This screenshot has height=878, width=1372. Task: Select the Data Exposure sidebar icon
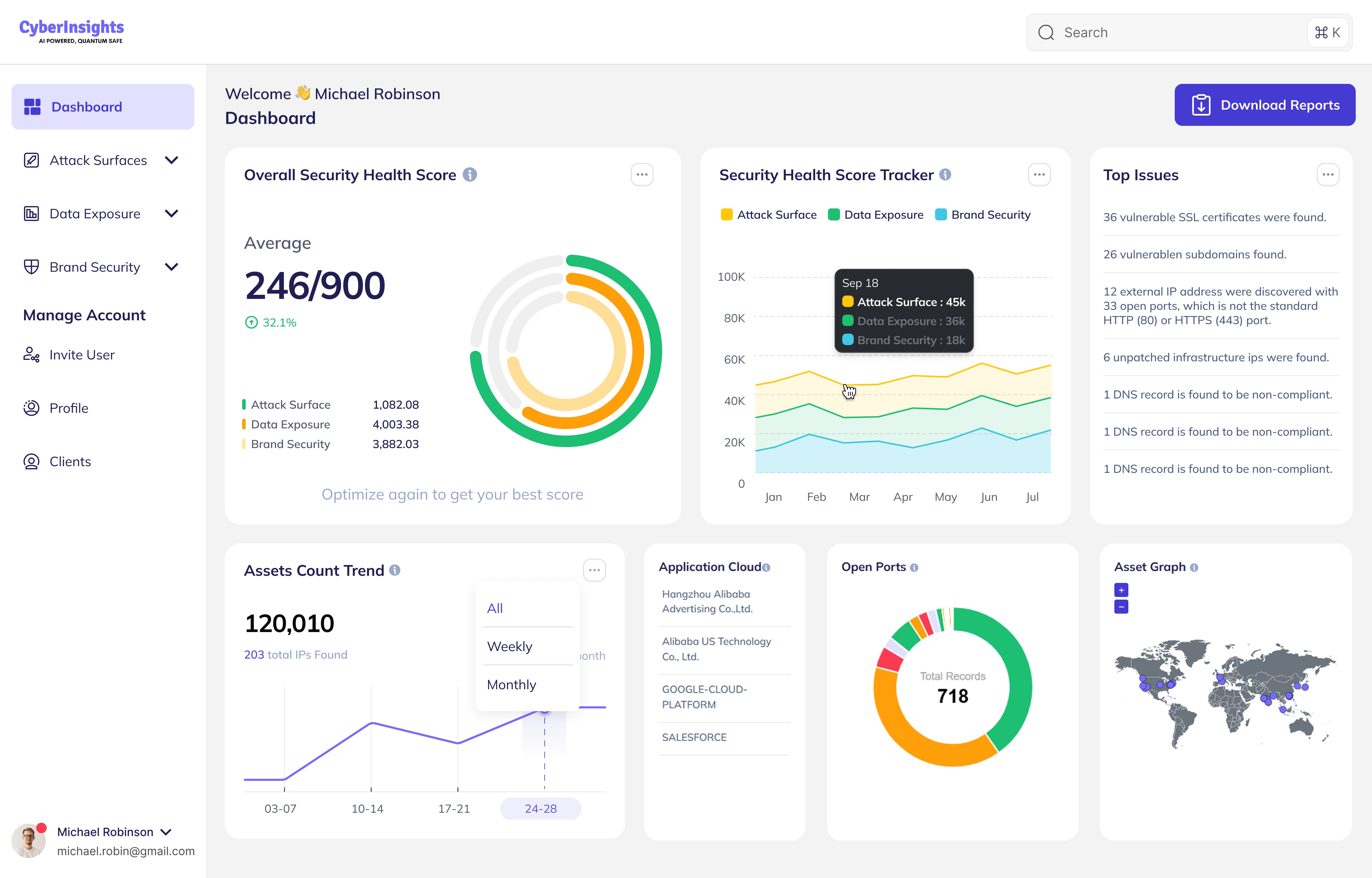point(31,213)
